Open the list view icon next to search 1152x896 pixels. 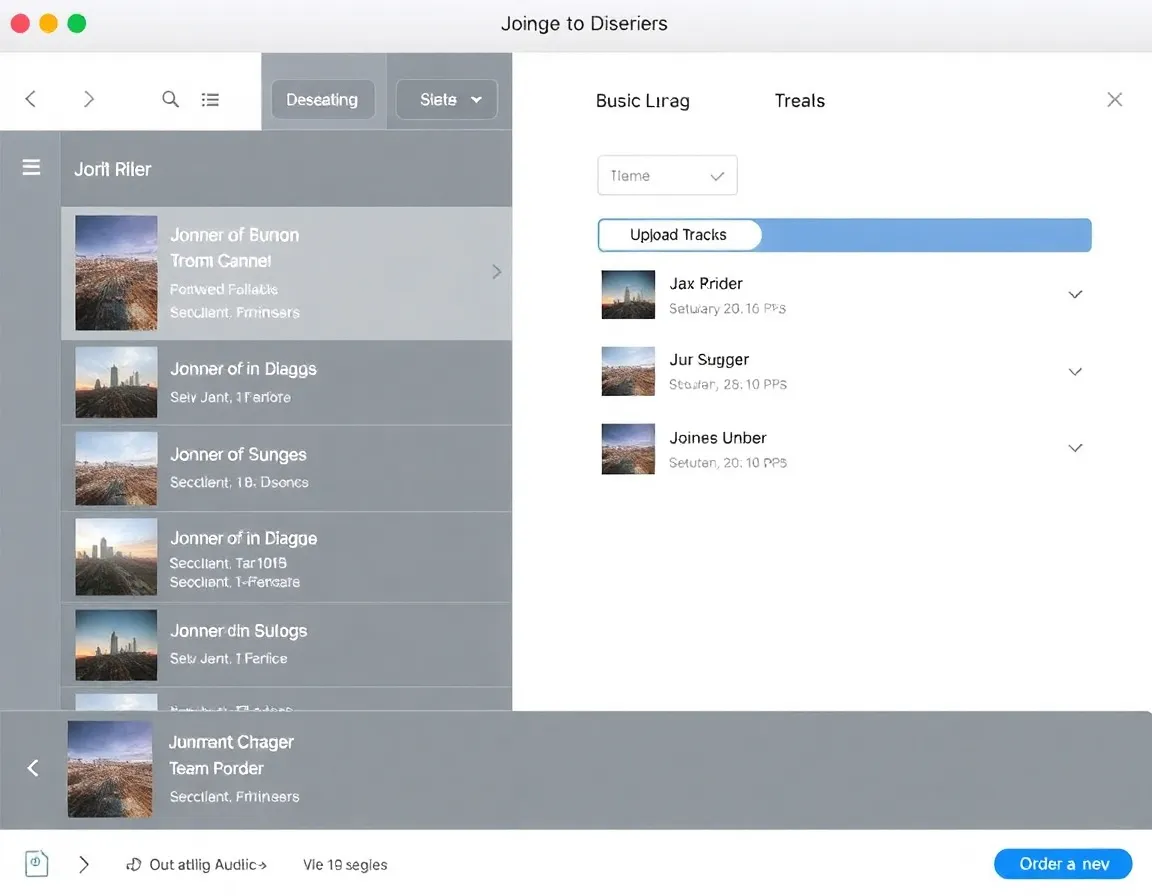(210, 99)
